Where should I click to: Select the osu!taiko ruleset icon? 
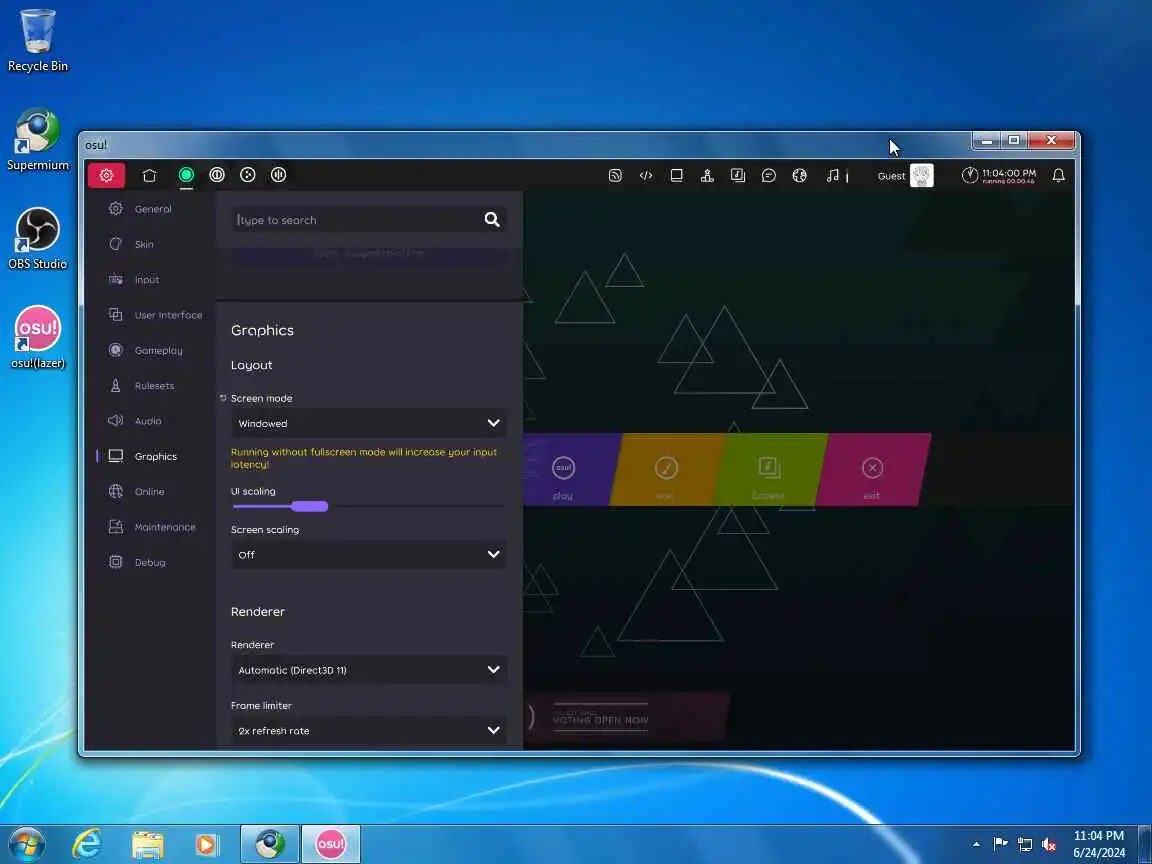point(217,175)
